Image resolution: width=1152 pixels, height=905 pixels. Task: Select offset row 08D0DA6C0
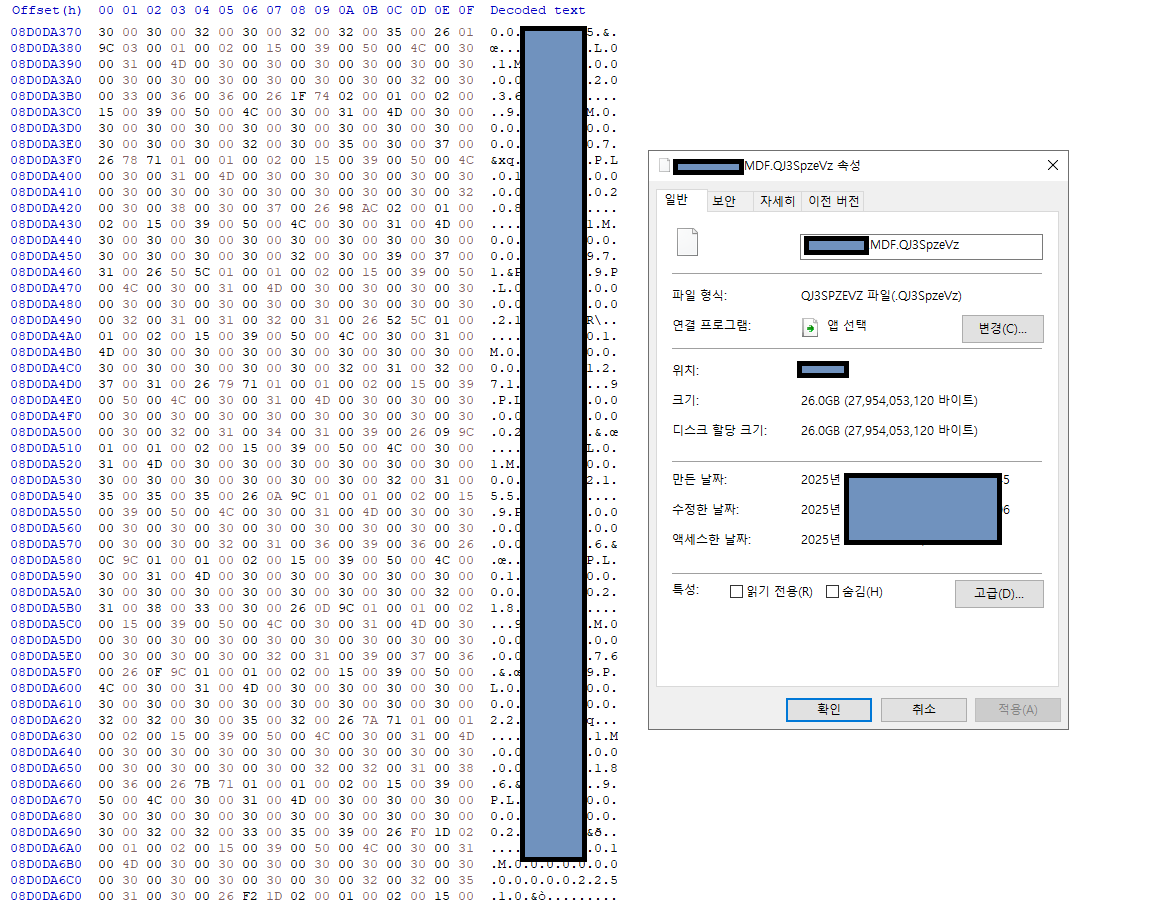click(46, 880)
